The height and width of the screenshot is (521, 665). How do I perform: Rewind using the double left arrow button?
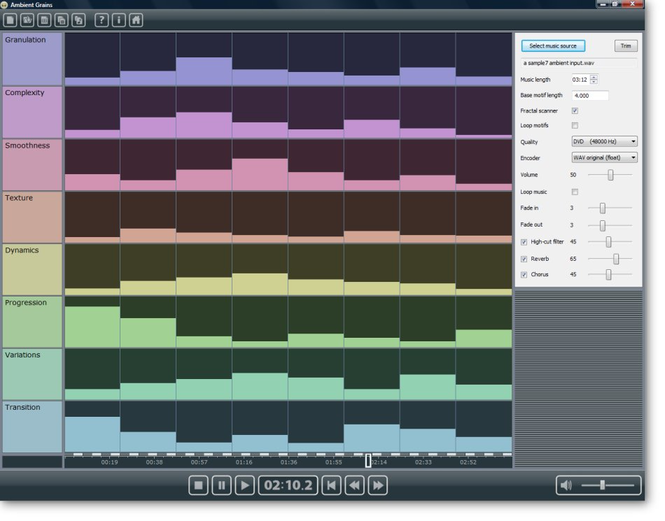[x=355, y=485]
